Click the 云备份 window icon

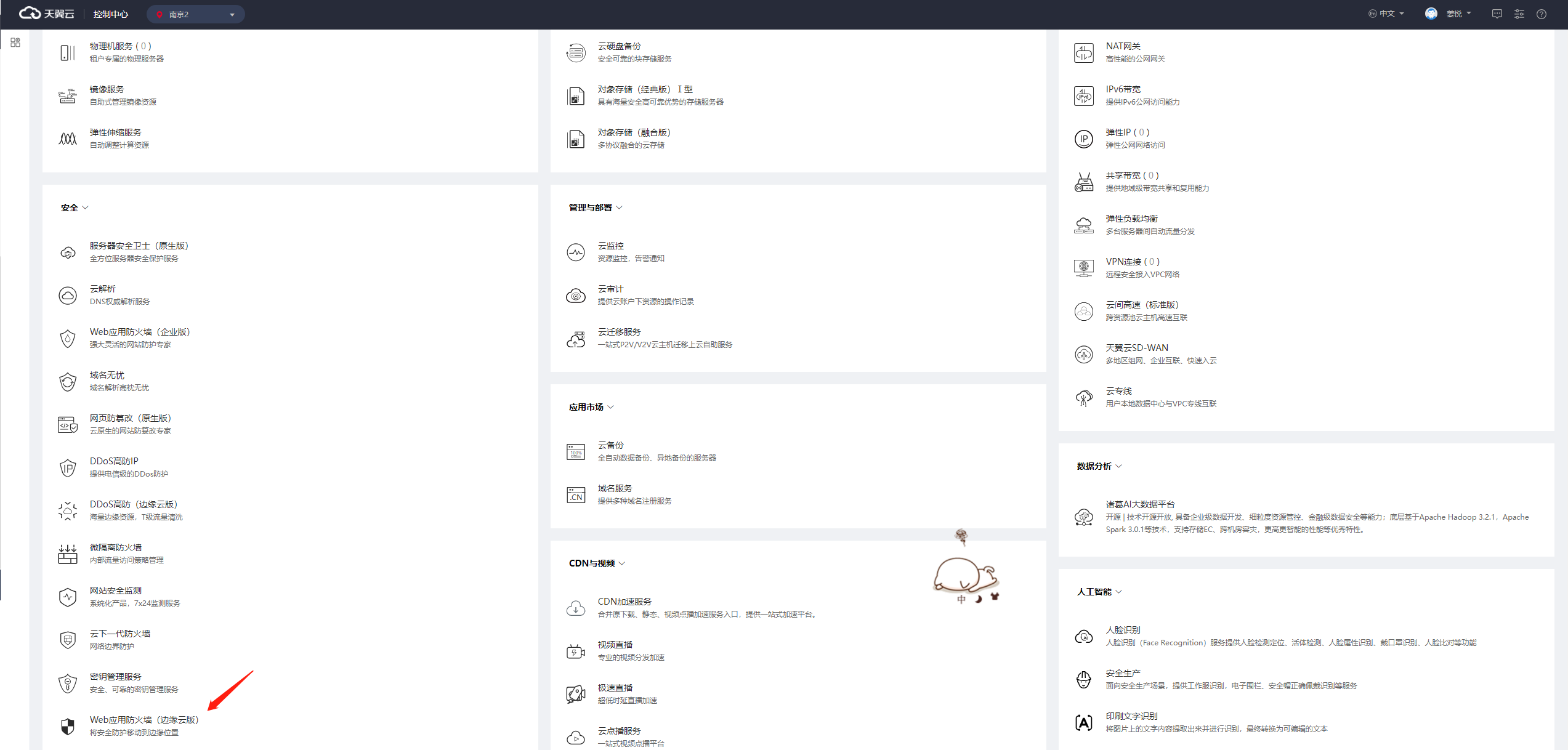coord(576,451)
